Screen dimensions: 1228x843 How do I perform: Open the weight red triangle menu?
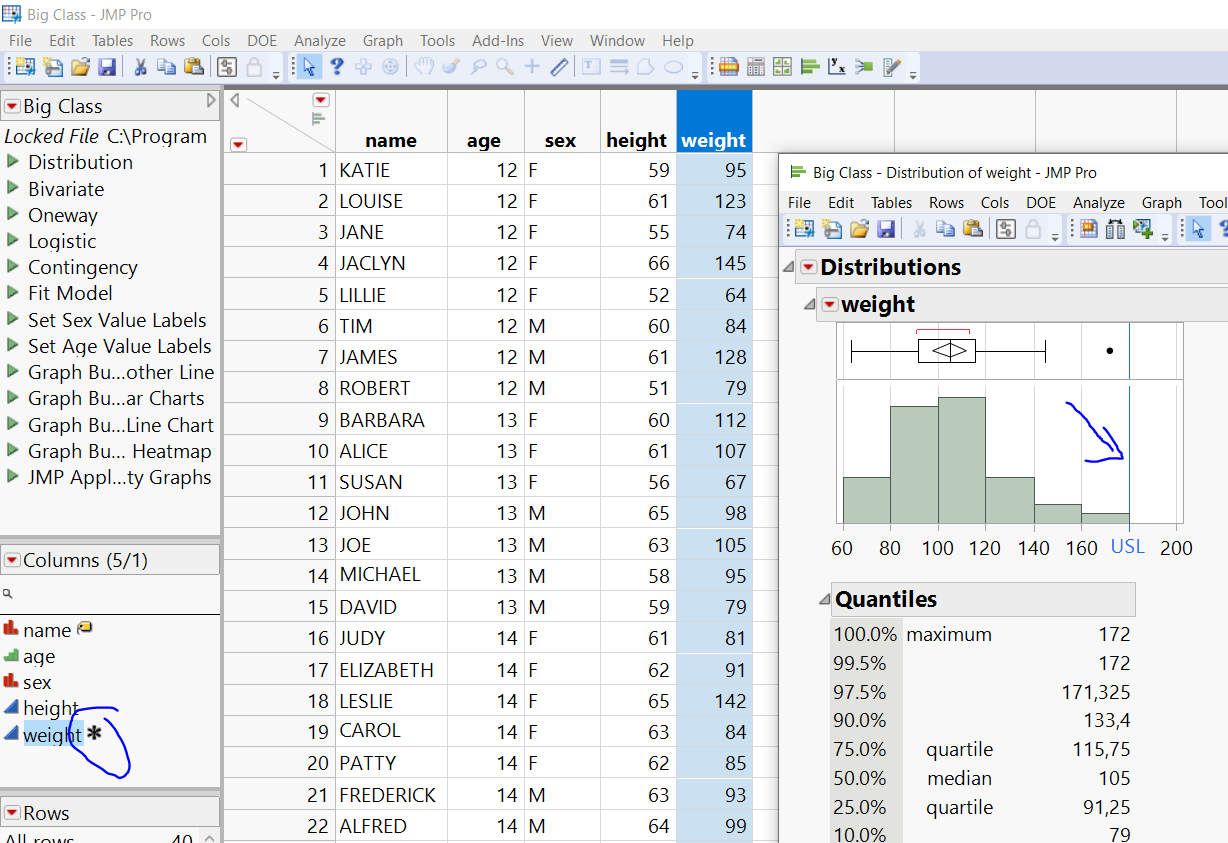tap(828, 305)
